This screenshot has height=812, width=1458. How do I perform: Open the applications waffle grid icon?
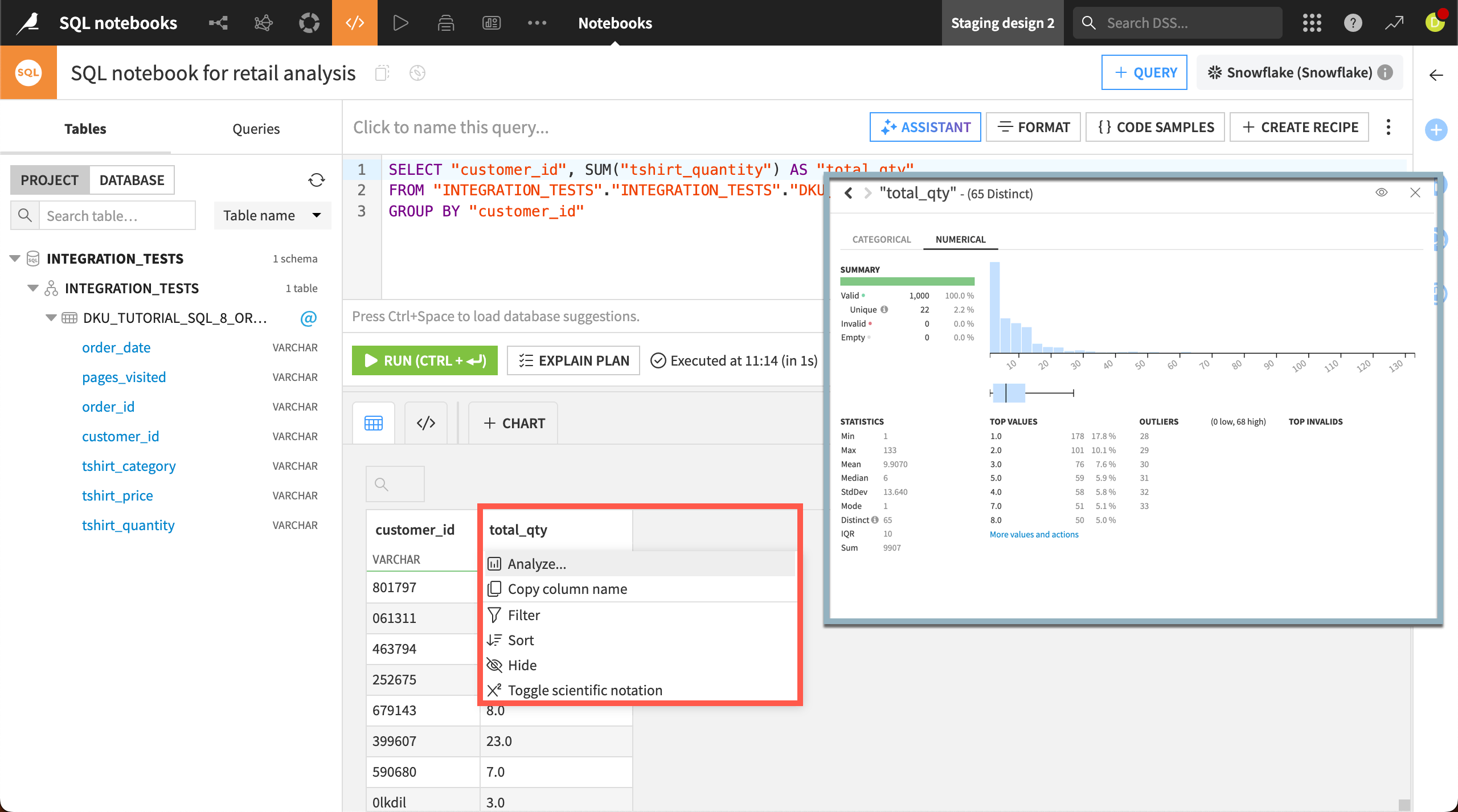(1312, 23)
